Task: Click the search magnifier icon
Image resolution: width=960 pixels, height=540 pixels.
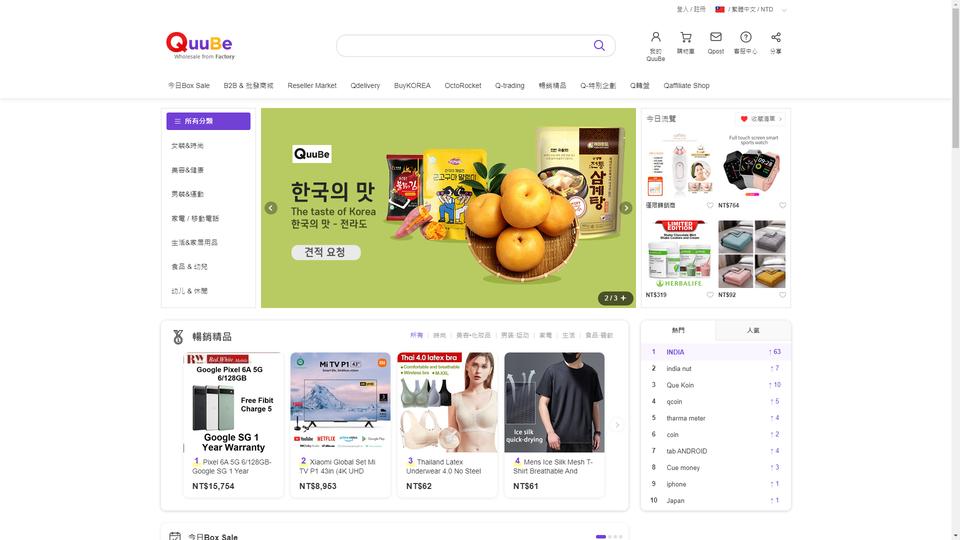Action: (599, 45)
